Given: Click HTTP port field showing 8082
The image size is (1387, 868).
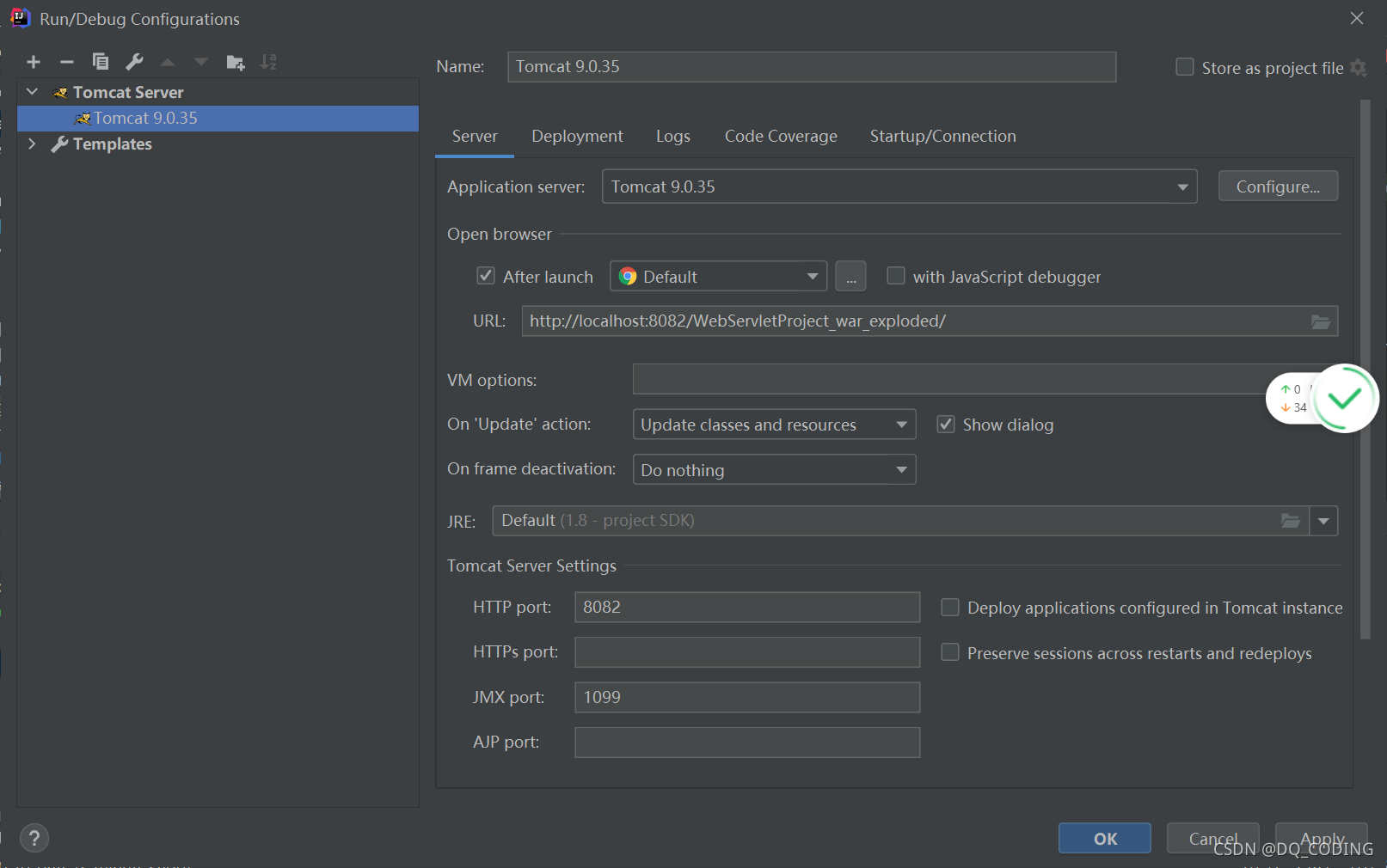Looking at the screenshot, I should click(x=747, y=607).
